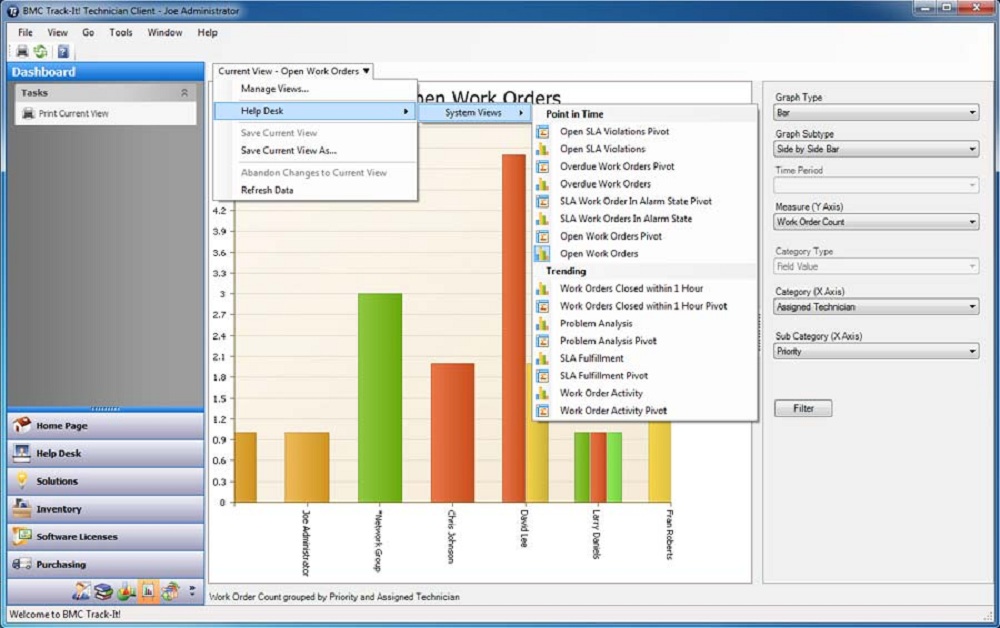This screenshot has width=1000, height=628.
Task: Open the Category (X Axis) dropdown
Action: pos(876,307)
